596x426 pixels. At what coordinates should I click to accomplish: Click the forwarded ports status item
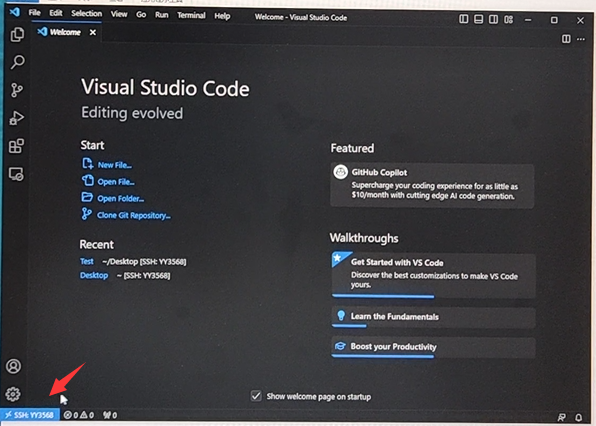(x=110, y=415)
